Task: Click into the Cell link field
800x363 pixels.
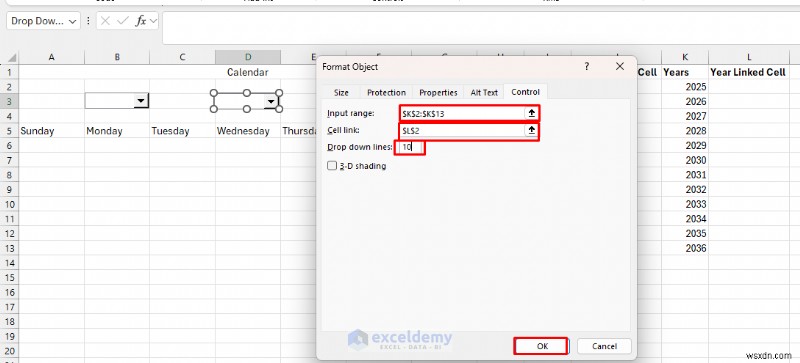Action: coord(462,131)
